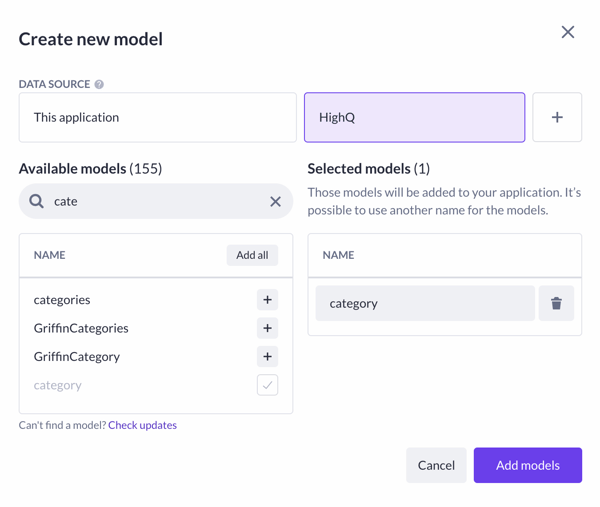Click the search magnifier icon
Screen dimensions: 600x507
coord(37,201)
